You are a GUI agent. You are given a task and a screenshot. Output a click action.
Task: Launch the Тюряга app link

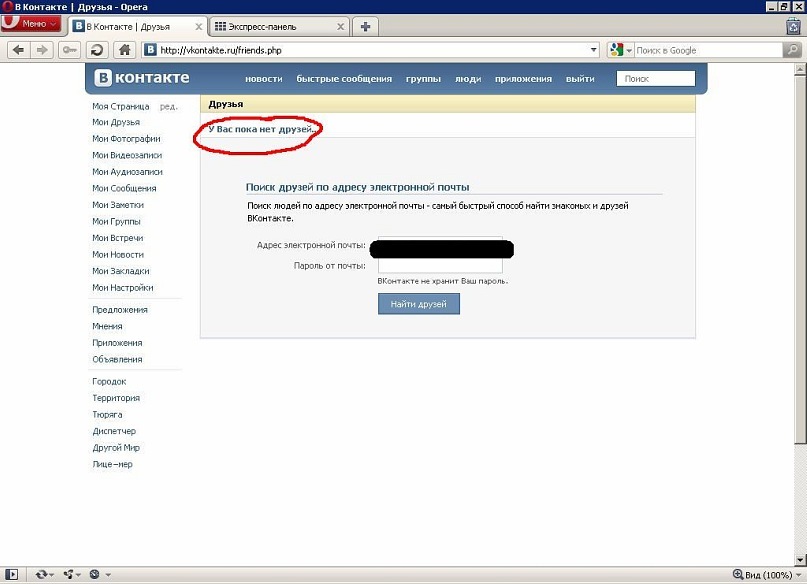coord(107,415)
